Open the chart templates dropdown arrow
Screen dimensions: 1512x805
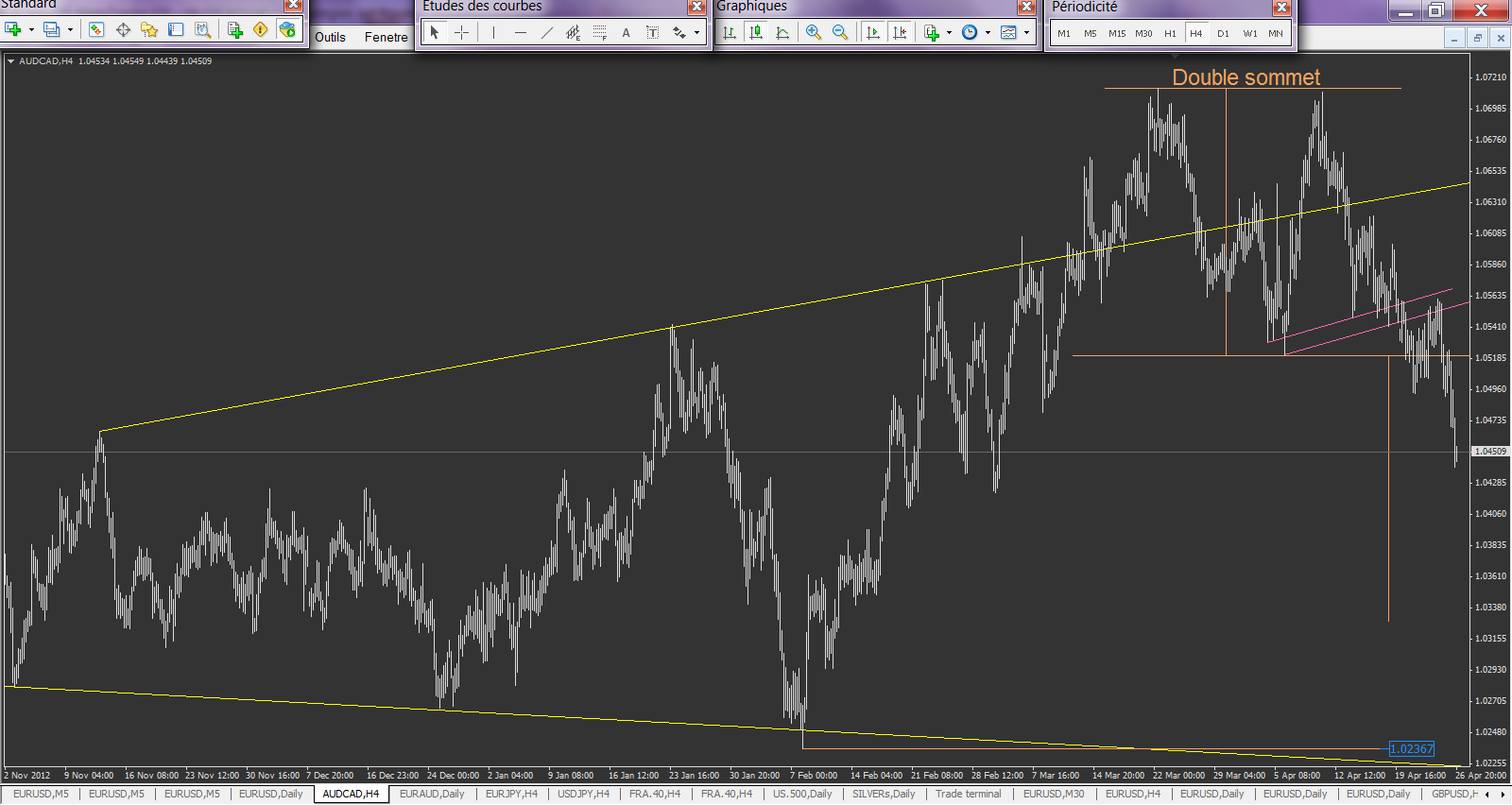[1026, 32]
